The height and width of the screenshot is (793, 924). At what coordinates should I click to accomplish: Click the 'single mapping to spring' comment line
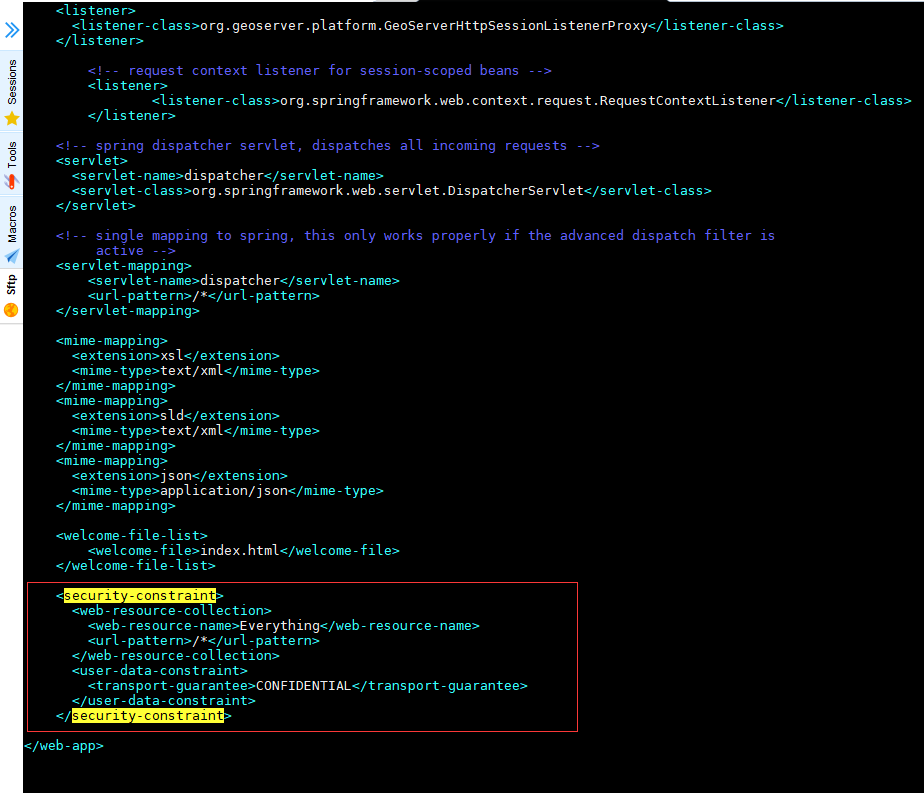(415, 236)
